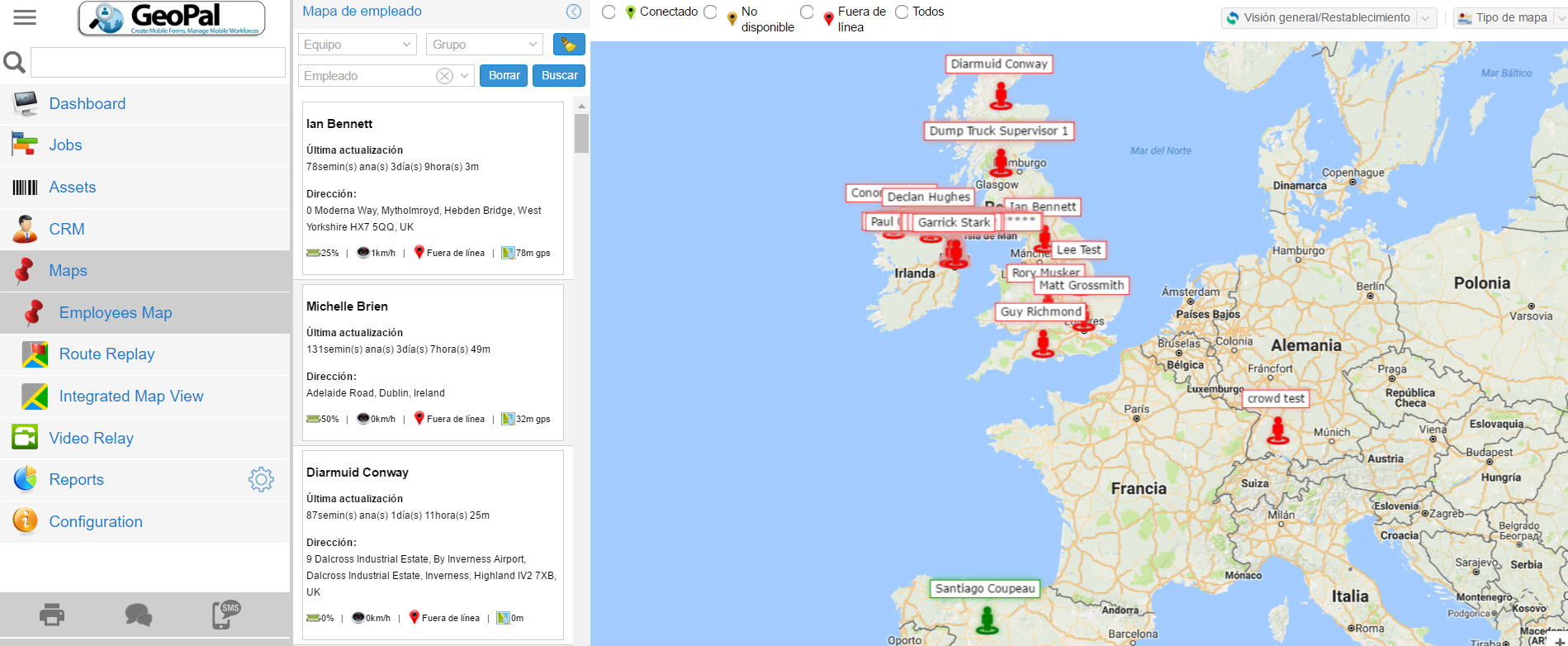Click Dump Truck Supervisor 1 map label

coord(998,131)
